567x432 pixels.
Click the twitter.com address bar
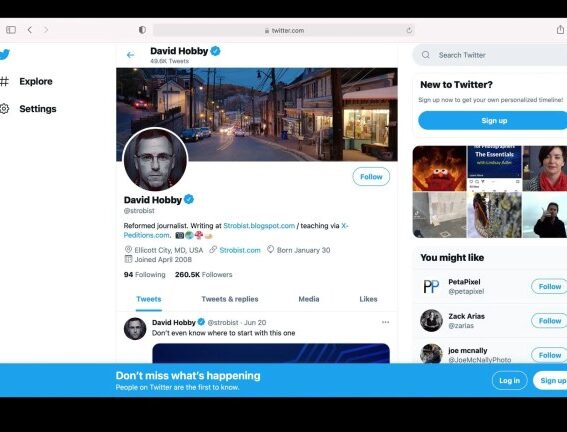point(284,30)
